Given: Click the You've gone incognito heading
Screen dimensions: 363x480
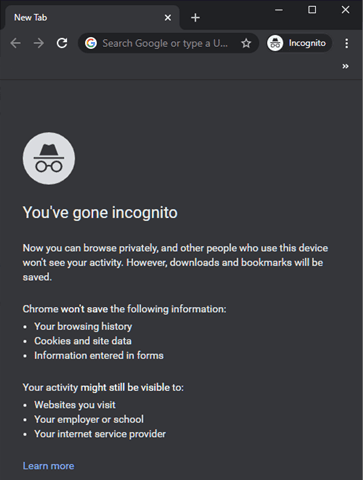Looking at the screenshot, I should 100,213.
